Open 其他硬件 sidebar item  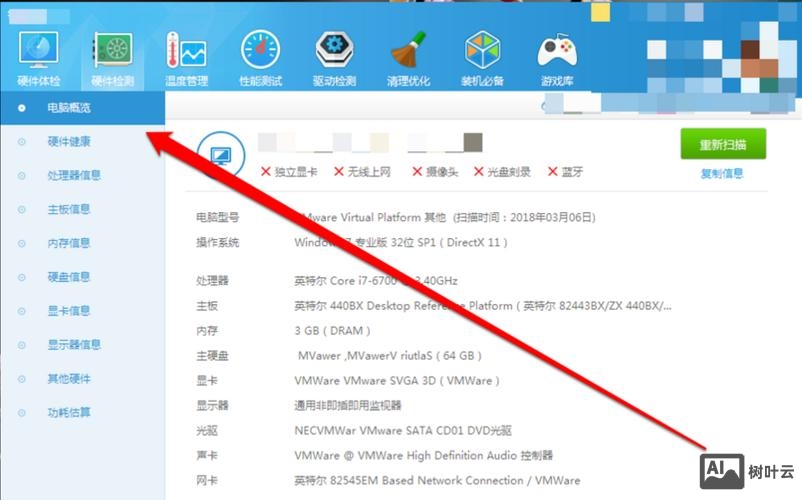click(x=69, y=379)
